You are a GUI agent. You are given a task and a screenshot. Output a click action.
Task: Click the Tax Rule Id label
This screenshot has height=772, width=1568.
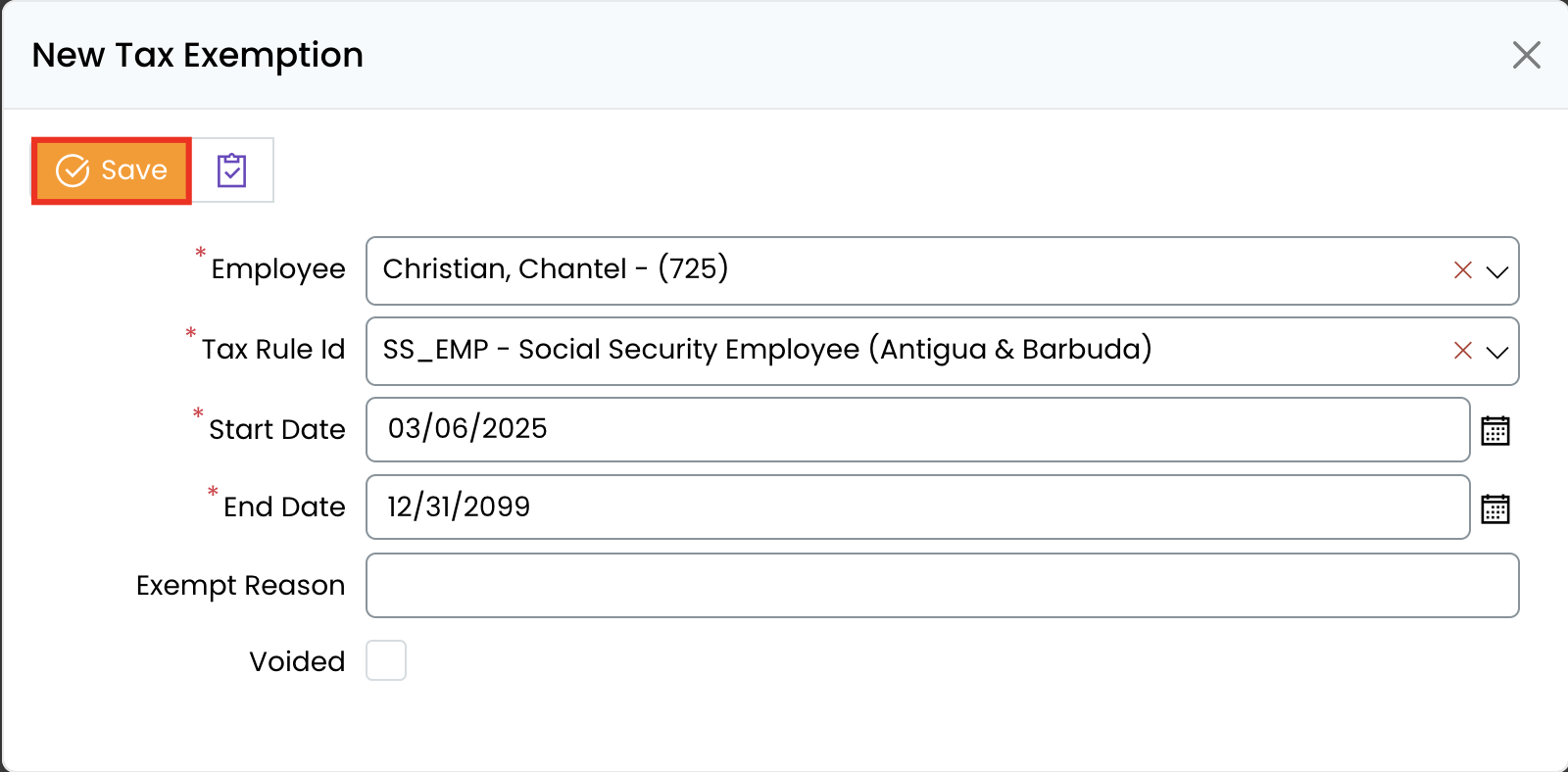pyautogui.click(x=273, y=350)
